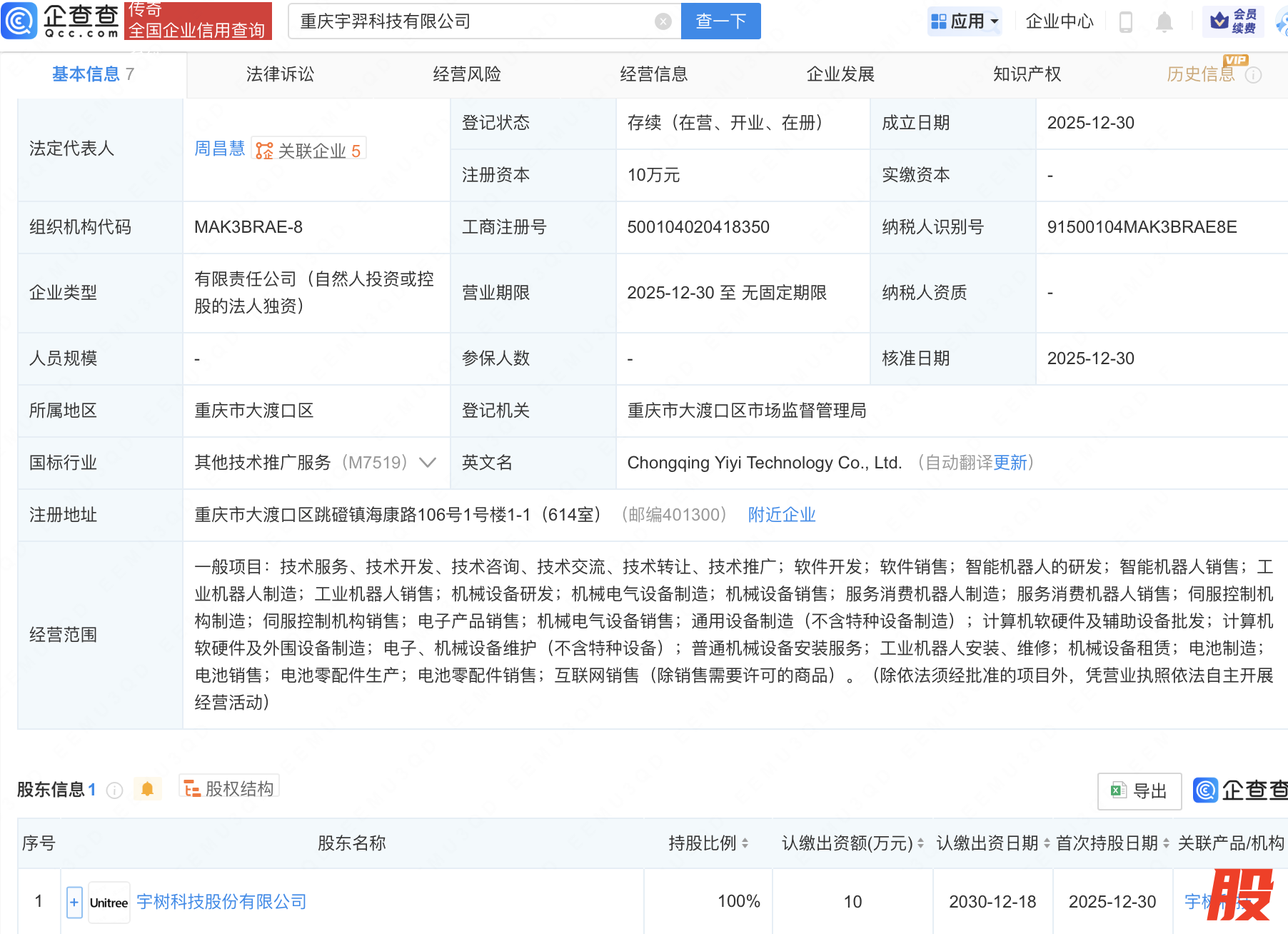The height and width of the screenshot is (934, 1288).
Task: Switch to the 知识产权 tab
Action: click(x=1027, y=74)
